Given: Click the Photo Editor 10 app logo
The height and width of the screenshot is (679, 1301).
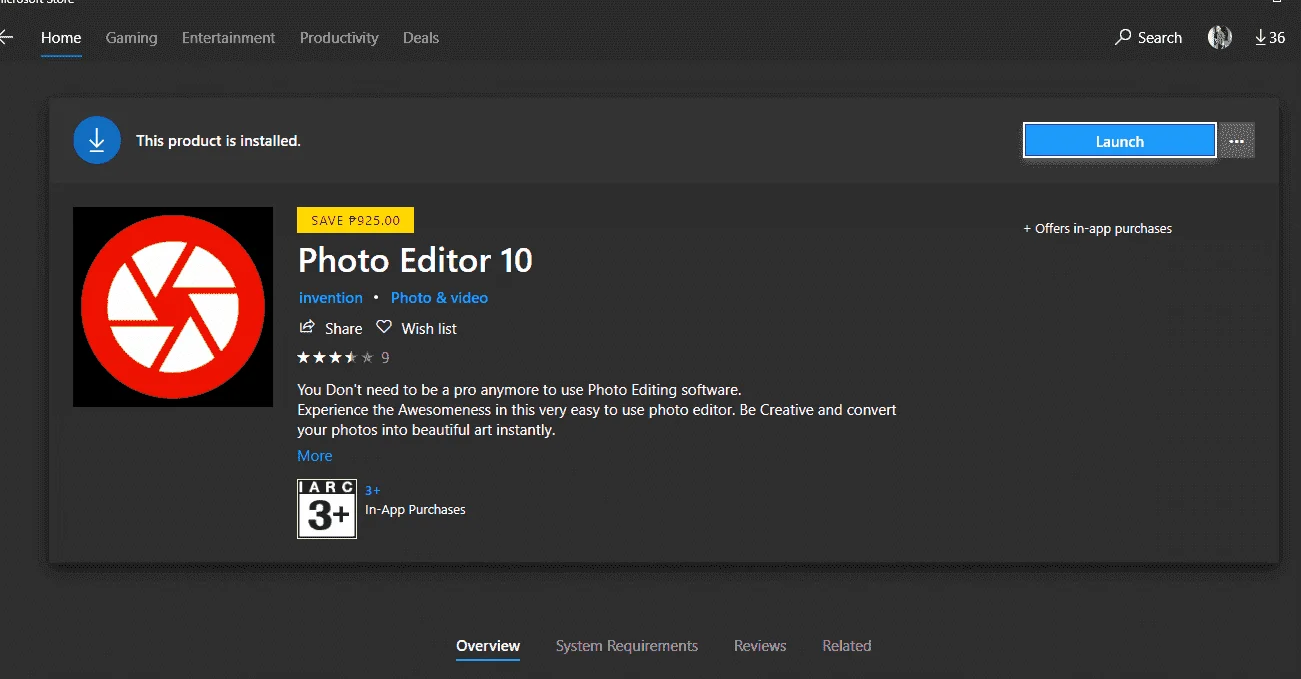Looking at the screenshot, I should coord(173,307).
